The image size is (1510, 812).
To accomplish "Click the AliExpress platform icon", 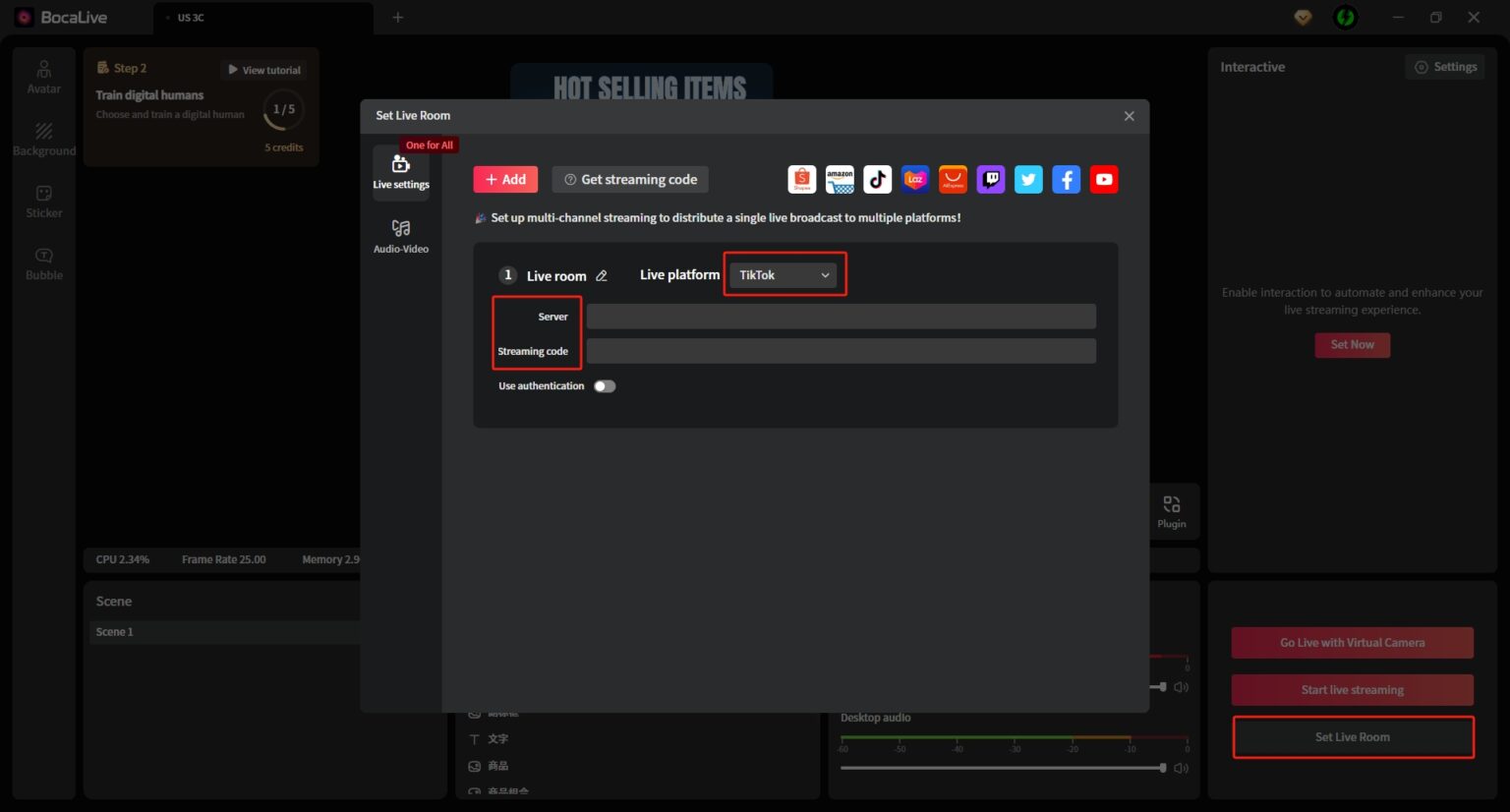I will (953, 180).
